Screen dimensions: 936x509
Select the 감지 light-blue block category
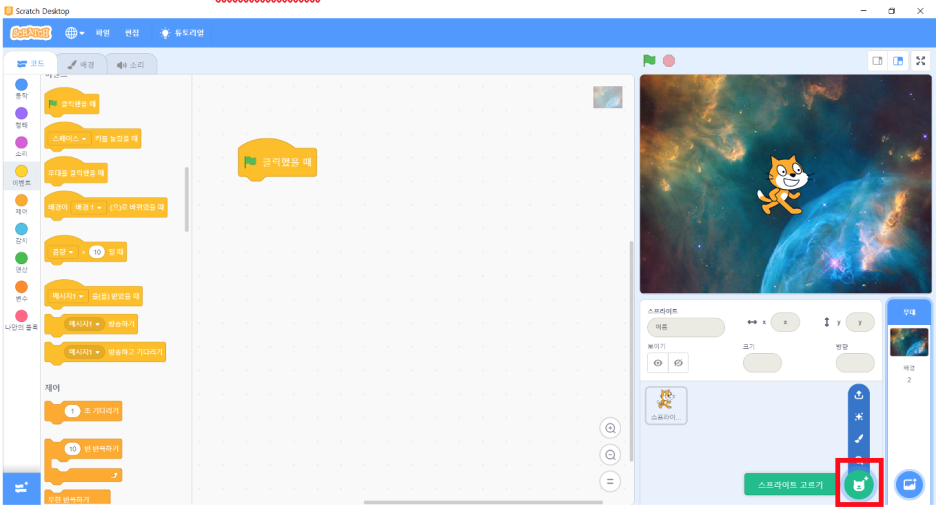21,233
